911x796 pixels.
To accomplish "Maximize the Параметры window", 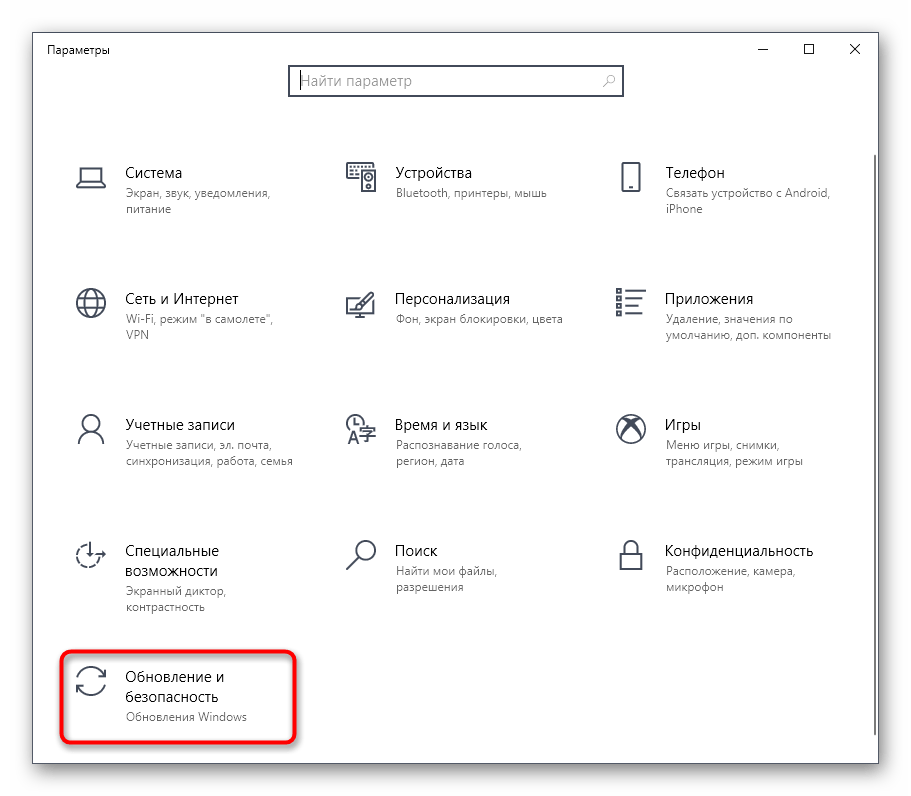I will click(809, 49).
